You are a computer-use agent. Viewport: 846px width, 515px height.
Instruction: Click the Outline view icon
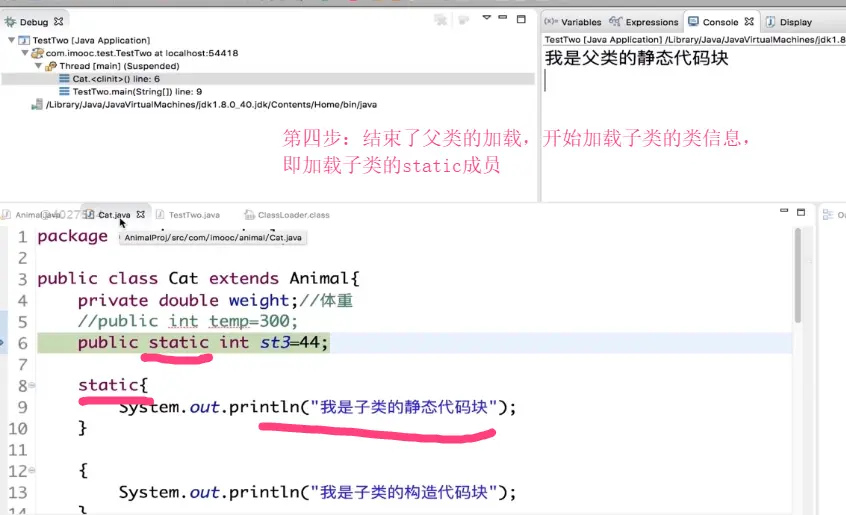click(828, 215)
